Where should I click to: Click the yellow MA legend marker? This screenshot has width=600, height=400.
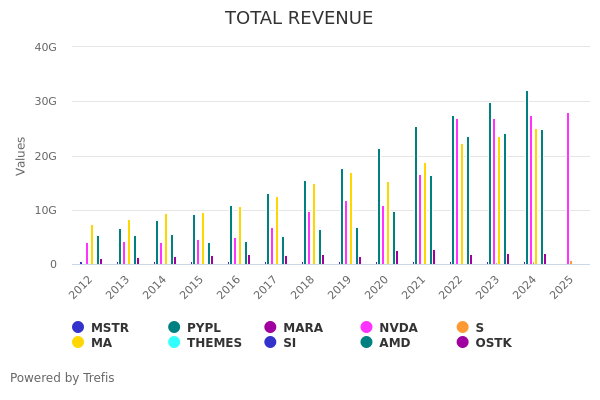click(78, 343)
